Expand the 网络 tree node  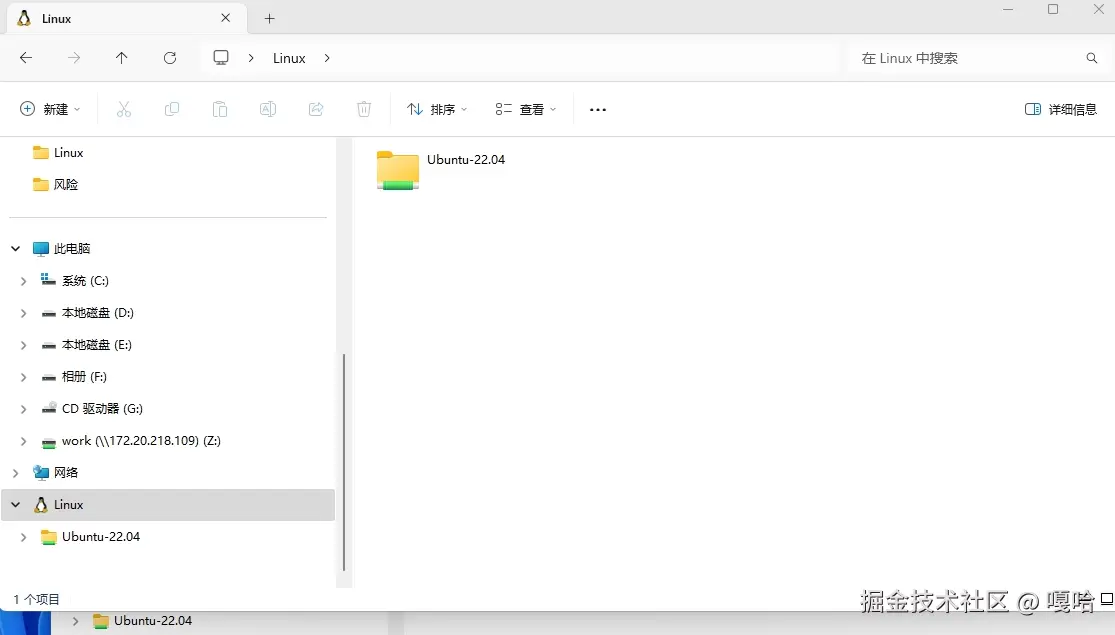(16, 473)
